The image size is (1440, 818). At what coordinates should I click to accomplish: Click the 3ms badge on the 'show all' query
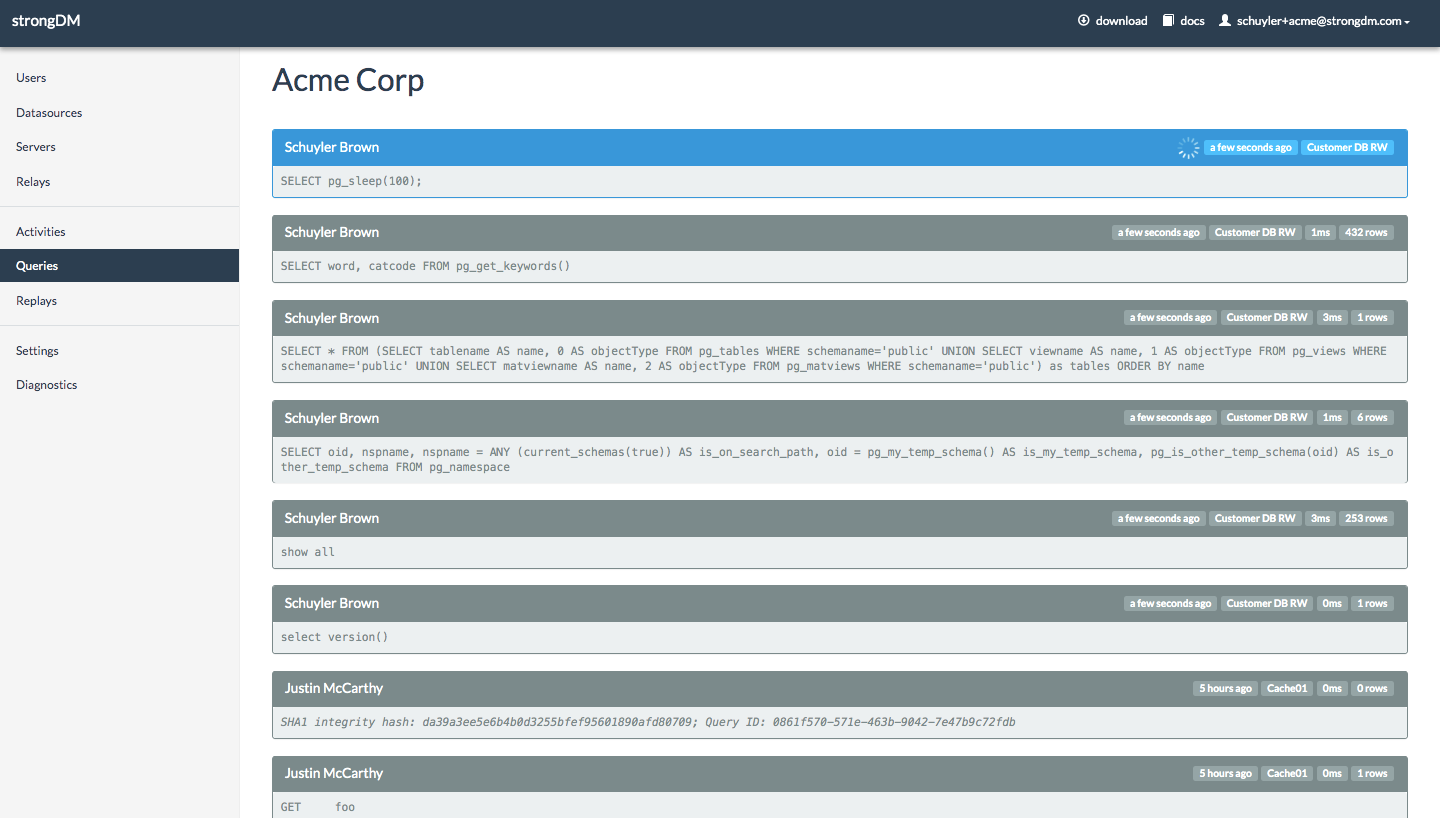pyautogui.click(x=1320, y=518)
